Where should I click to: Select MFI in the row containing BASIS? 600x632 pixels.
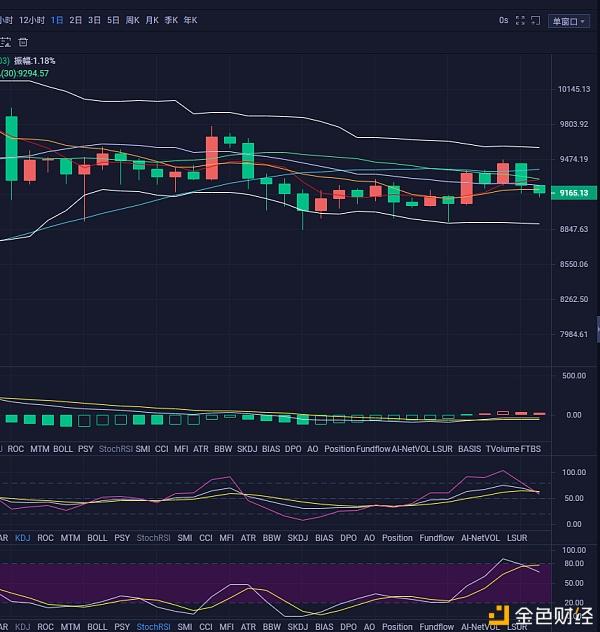[x=181, y=449]
